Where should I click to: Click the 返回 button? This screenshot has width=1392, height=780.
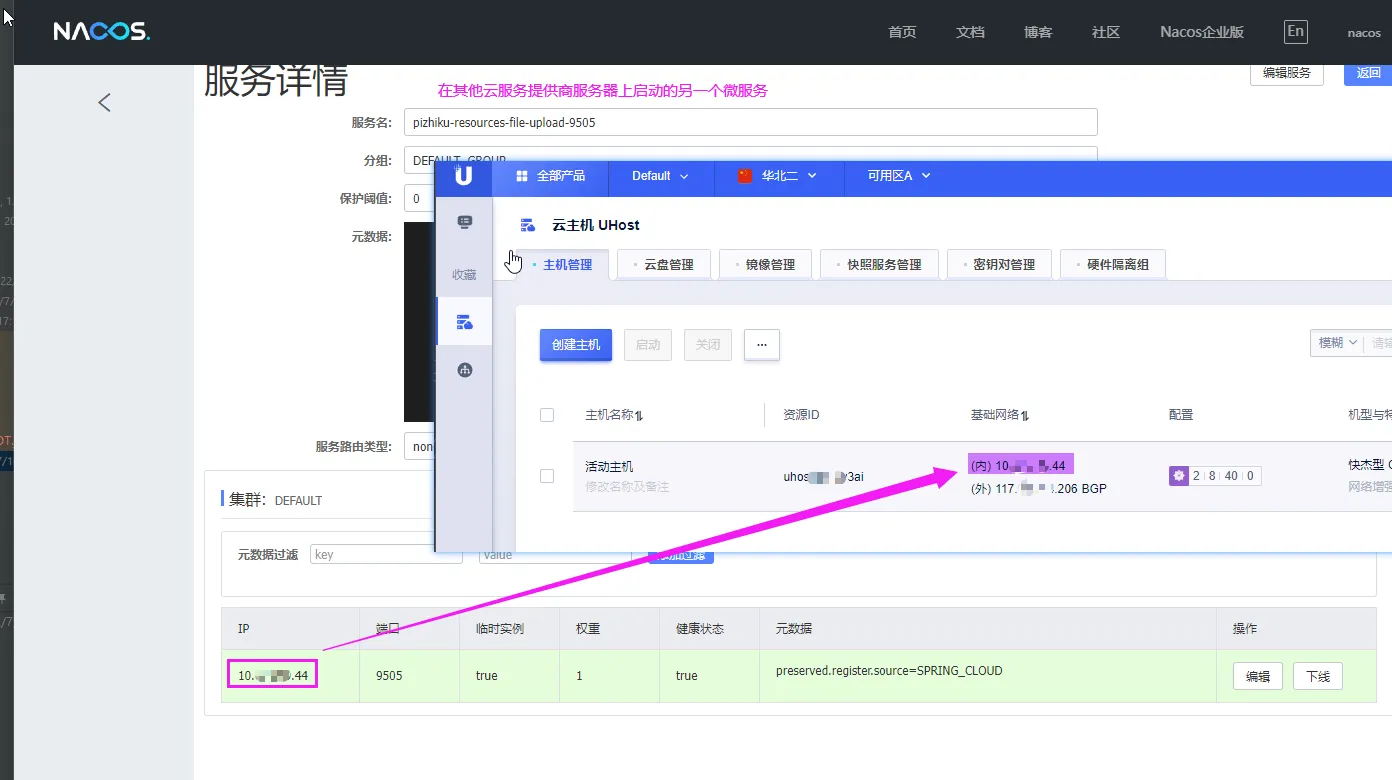coord(1368,73)
